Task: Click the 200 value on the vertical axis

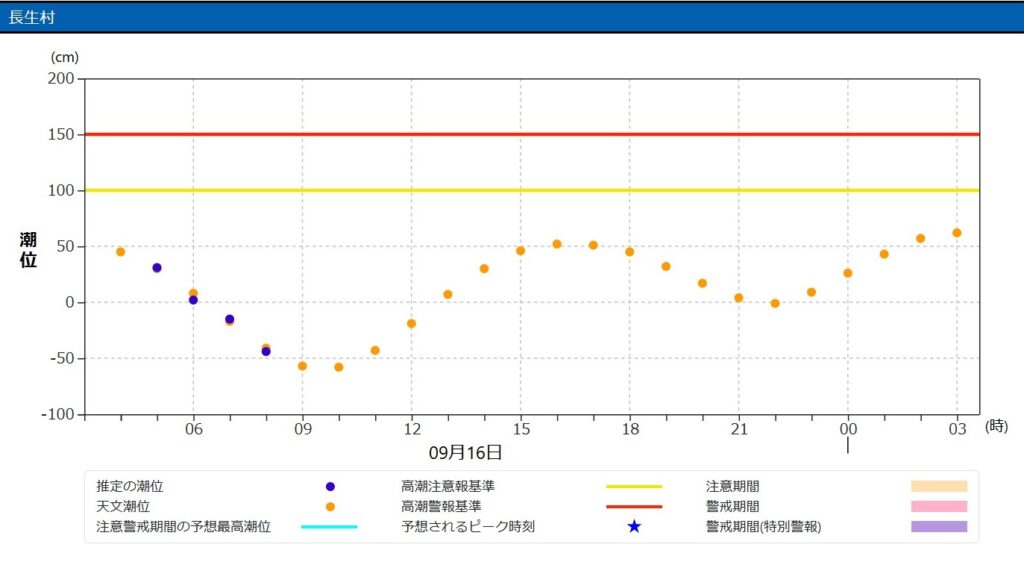Action: click(x=61, y=78)
